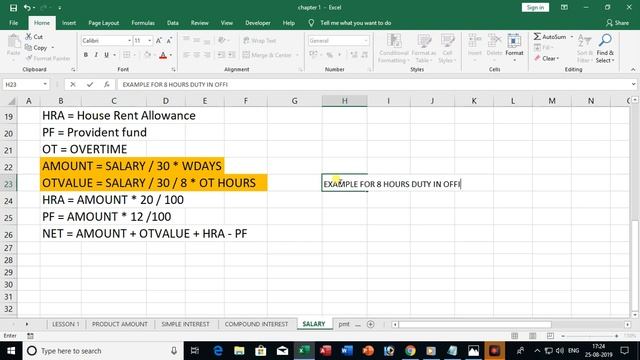
Task: Add a new sheet with the plus icon
Action: click(x=371, y=324)
